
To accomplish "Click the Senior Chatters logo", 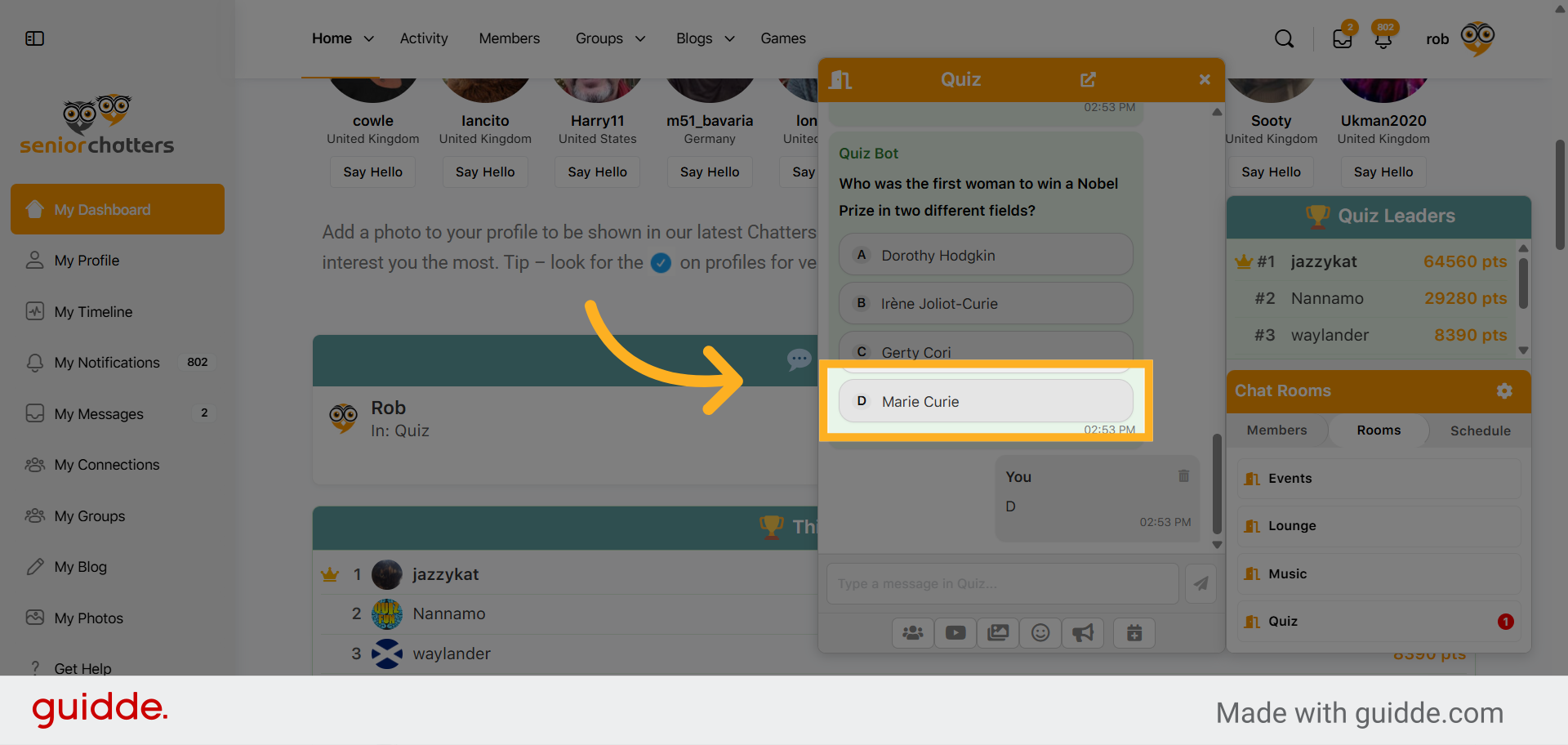I will click(x=97, y=124).
